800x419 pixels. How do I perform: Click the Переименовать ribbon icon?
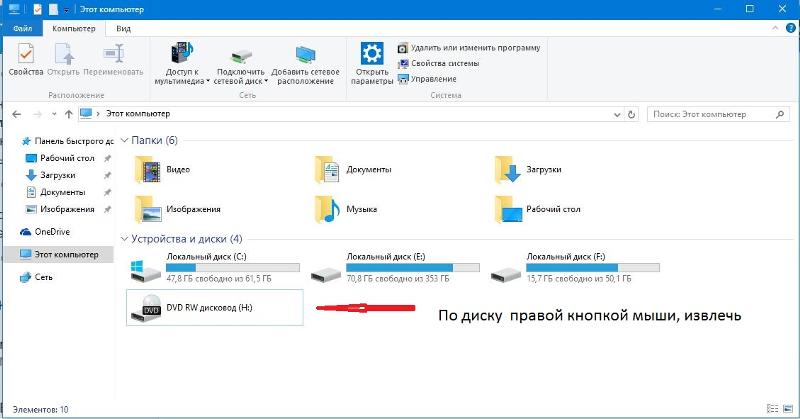click(113, 53)
